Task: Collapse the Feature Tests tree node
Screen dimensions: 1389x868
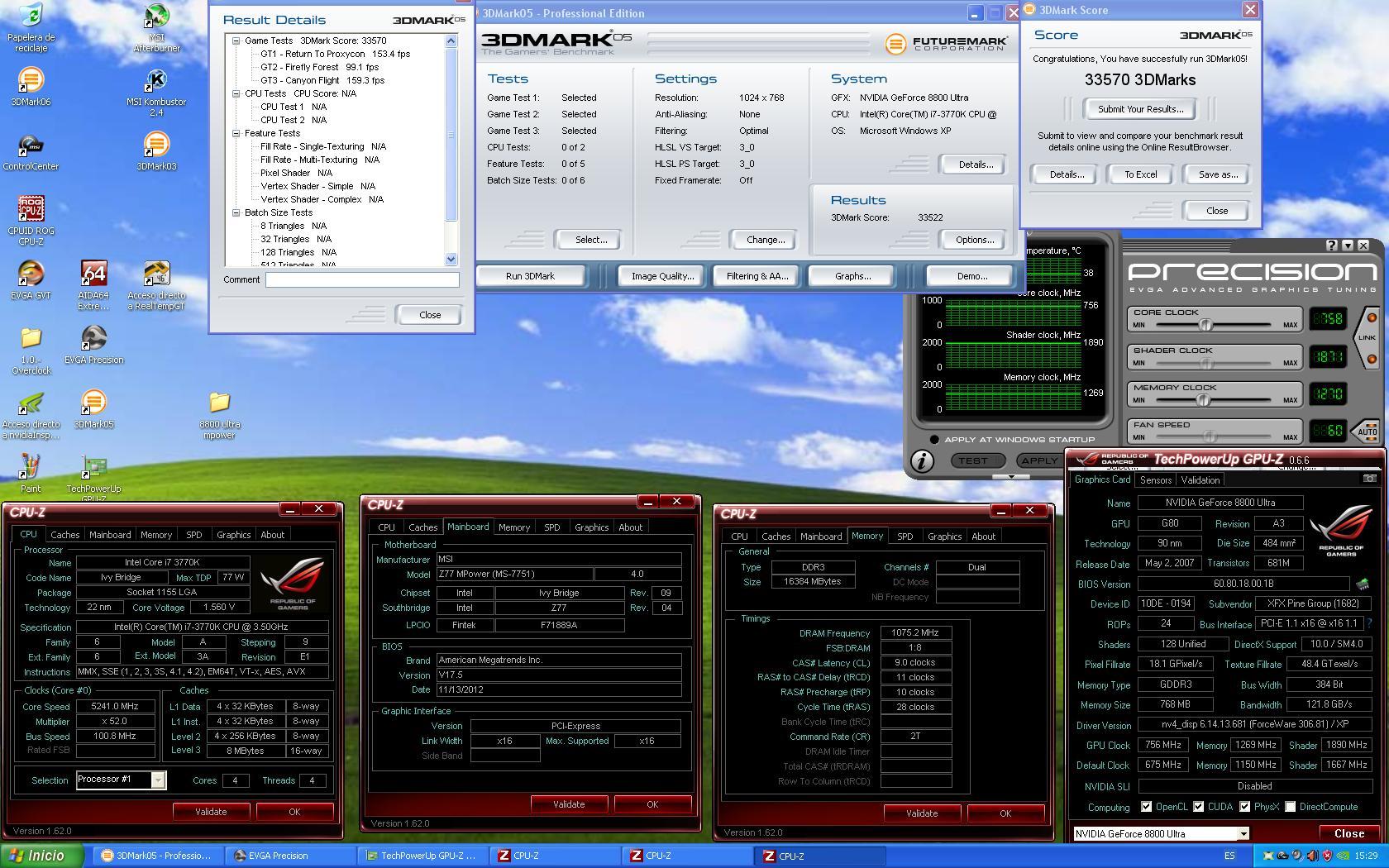Action: [x=236, y=133]
